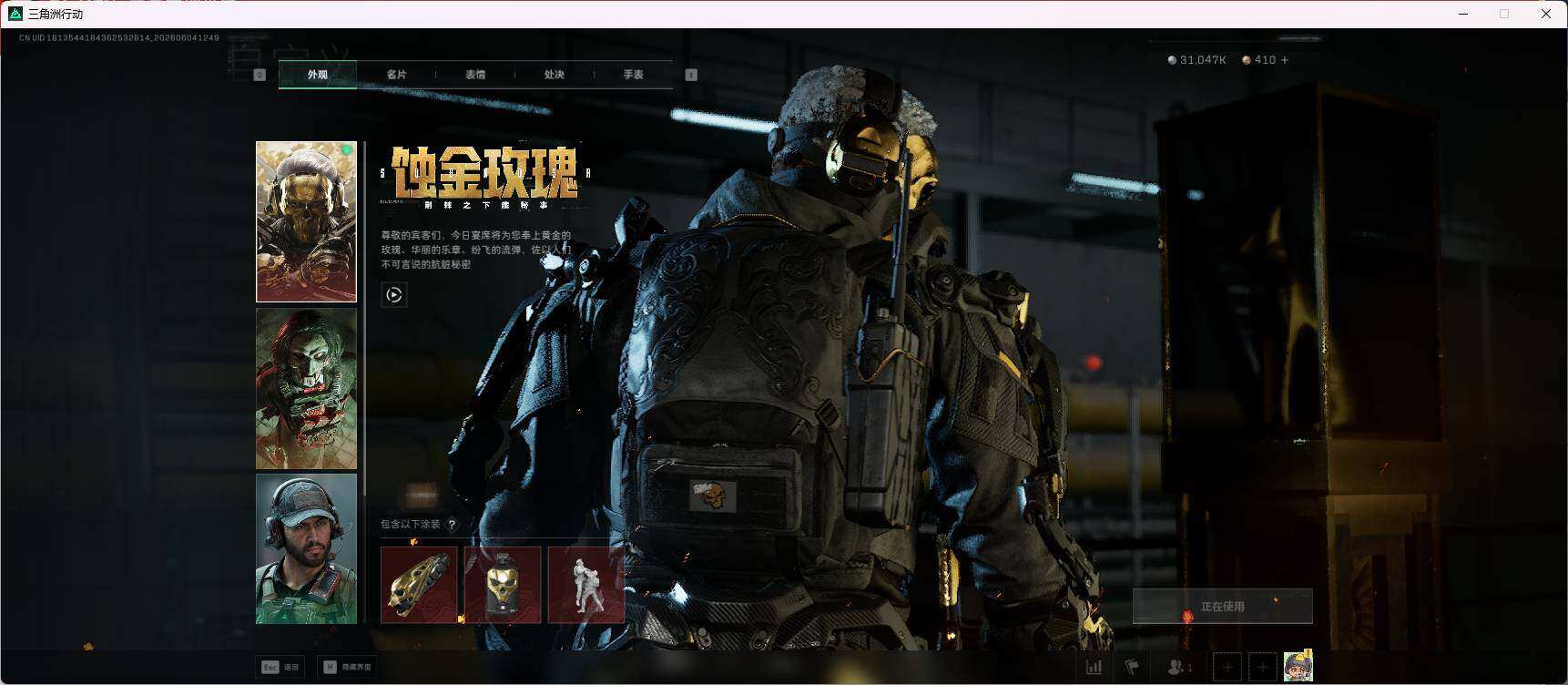
Task: Minimize the 三角洲行动 window
Action: (1463, 14)
